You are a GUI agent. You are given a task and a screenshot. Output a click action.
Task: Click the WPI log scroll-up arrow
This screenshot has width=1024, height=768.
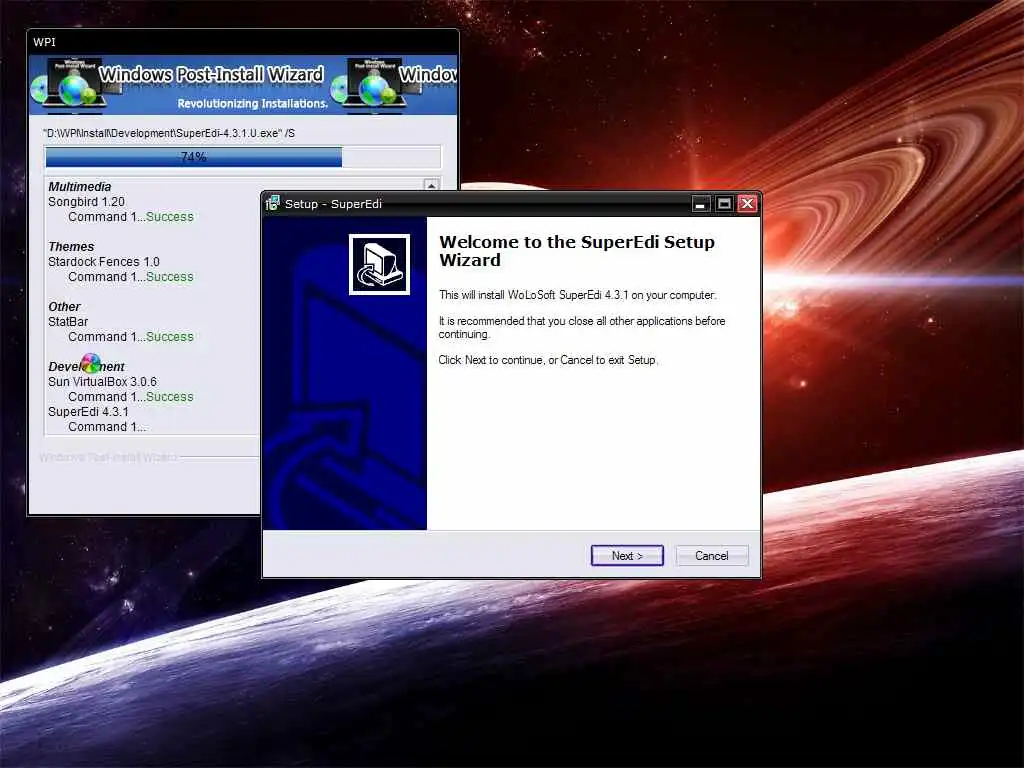(431, 185)
